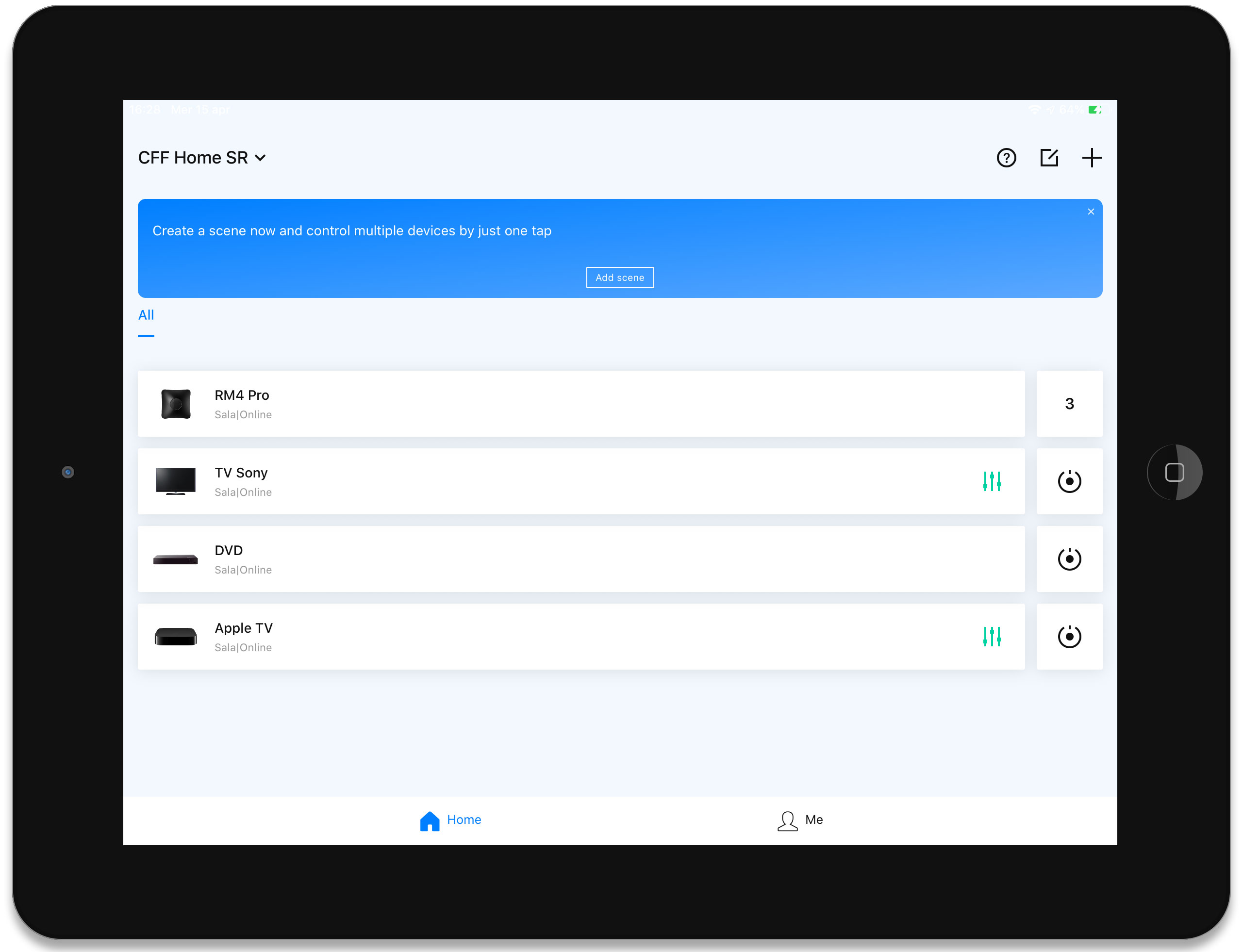Open the help question mark icon
1243x952 pixels.
click(1006, 158)
